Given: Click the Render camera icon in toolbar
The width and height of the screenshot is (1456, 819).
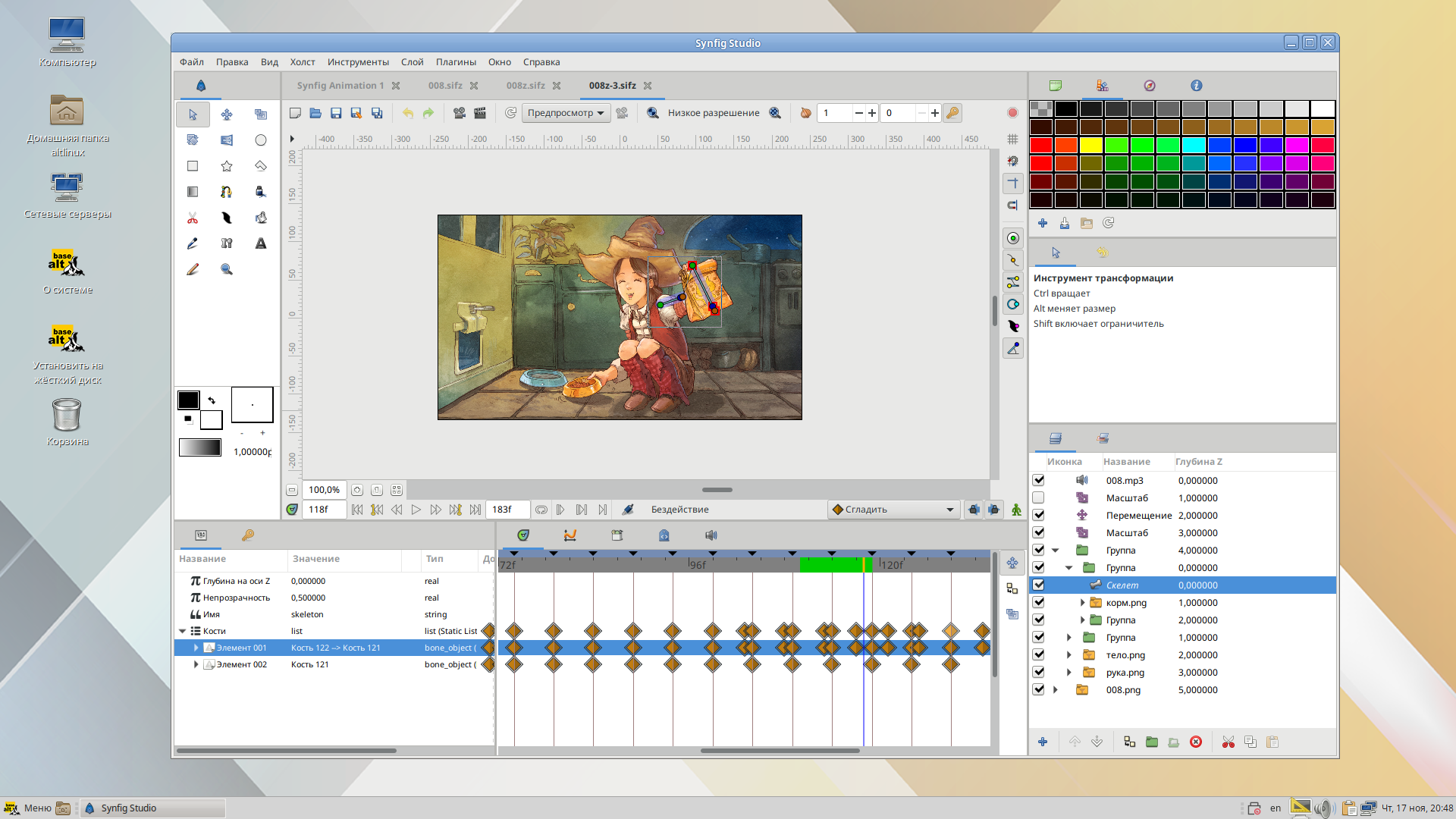Looking at the screenshot, I should 460,113.
